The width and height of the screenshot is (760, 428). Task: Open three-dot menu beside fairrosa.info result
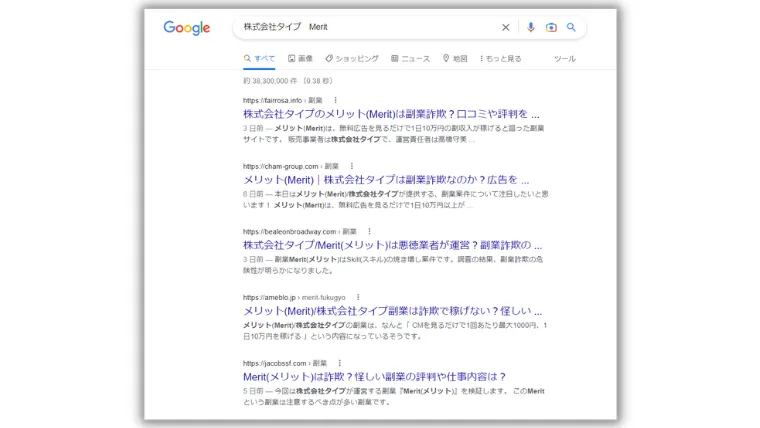click(335, 101)
